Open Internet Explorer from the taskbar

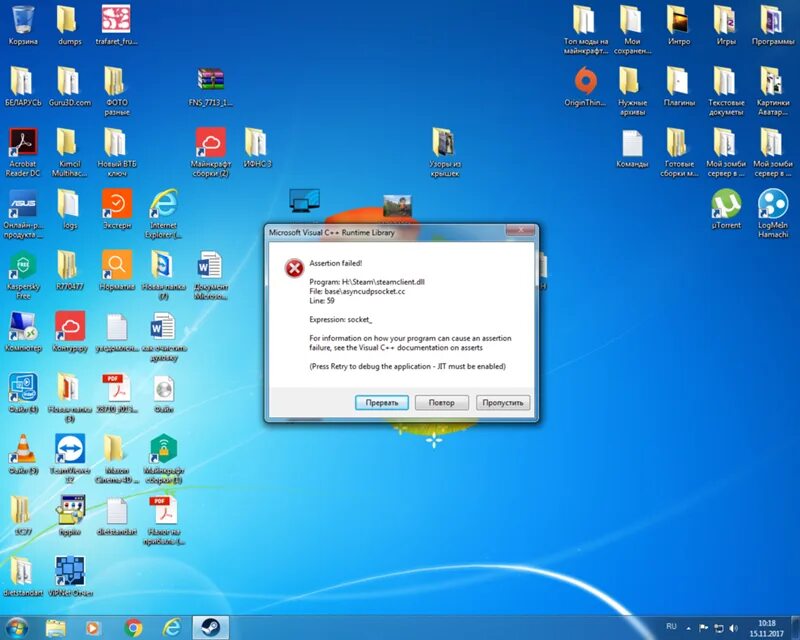[171, 628]
